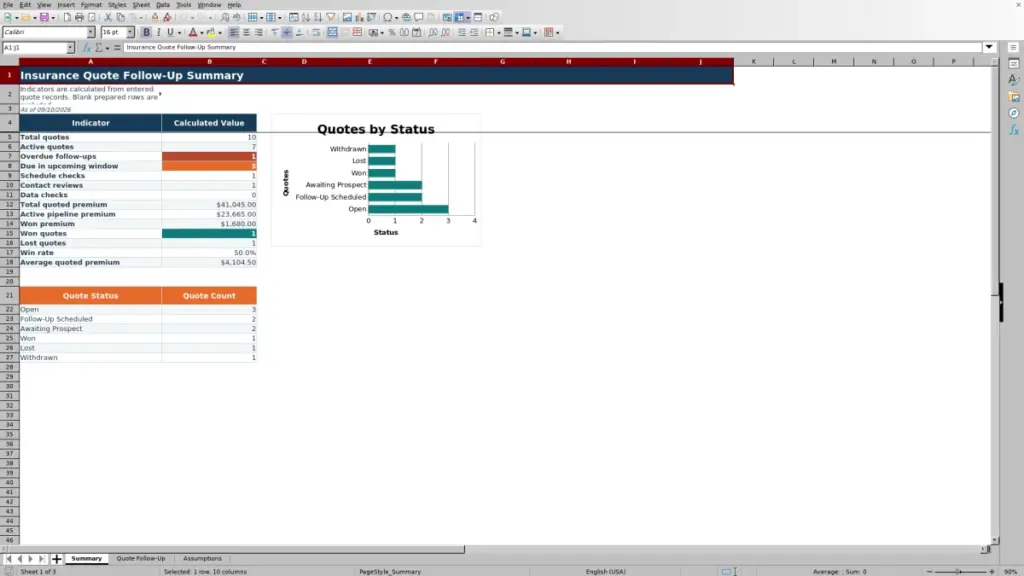Click the Insert Image icon
The height and width of the screenshot is (576, 1024).
(x=347, y=18)
